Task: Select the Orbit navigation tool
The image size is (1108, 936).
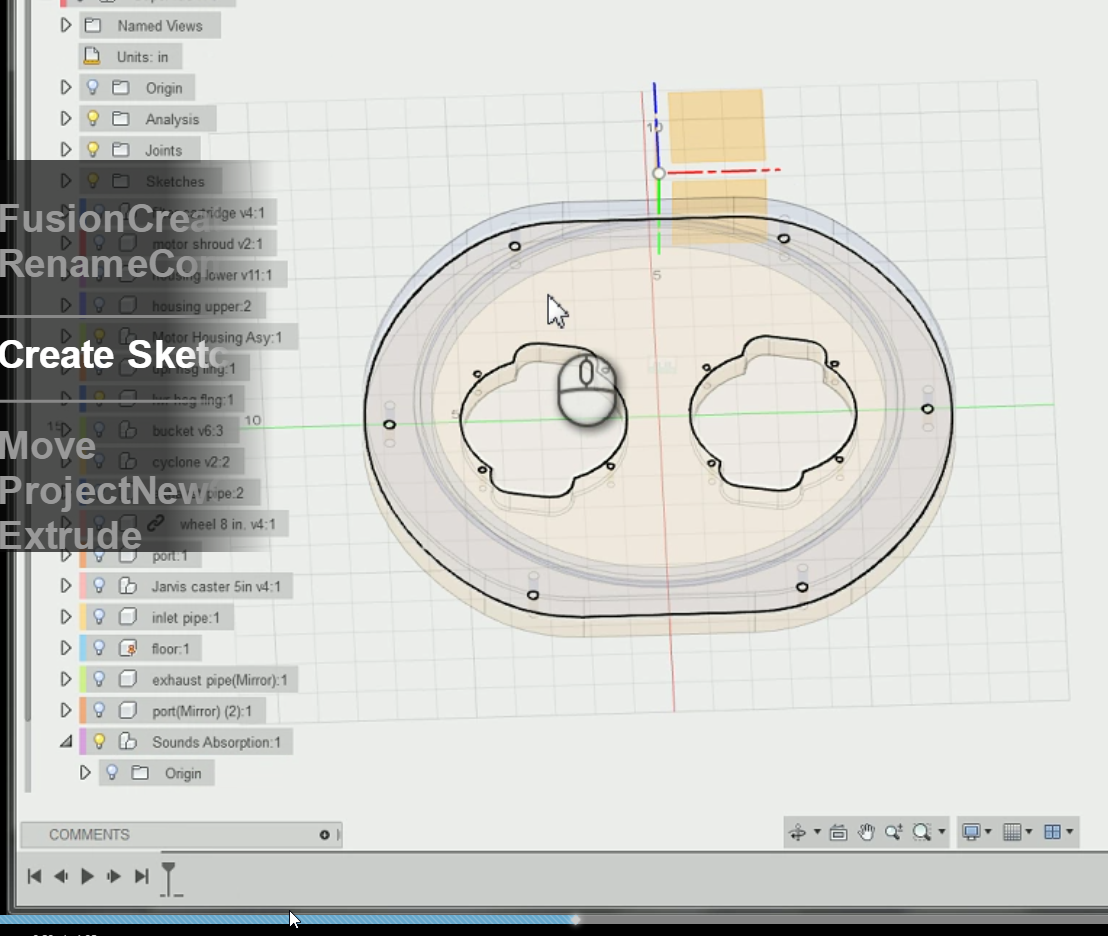Action: 797,833
